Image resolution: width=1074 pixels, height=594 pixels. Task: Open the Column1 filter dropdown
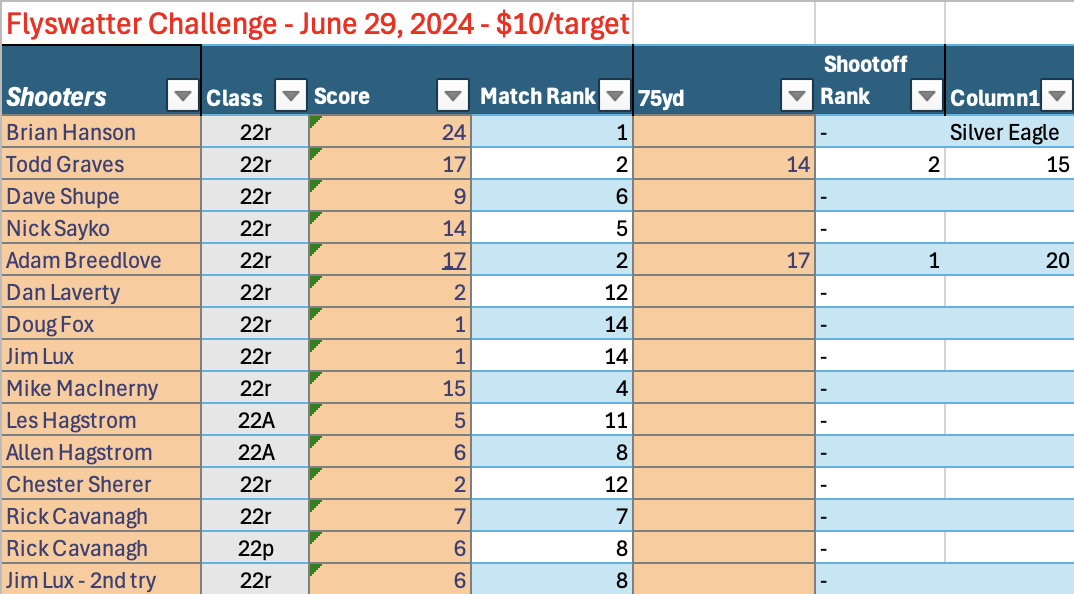[1056, 96]
